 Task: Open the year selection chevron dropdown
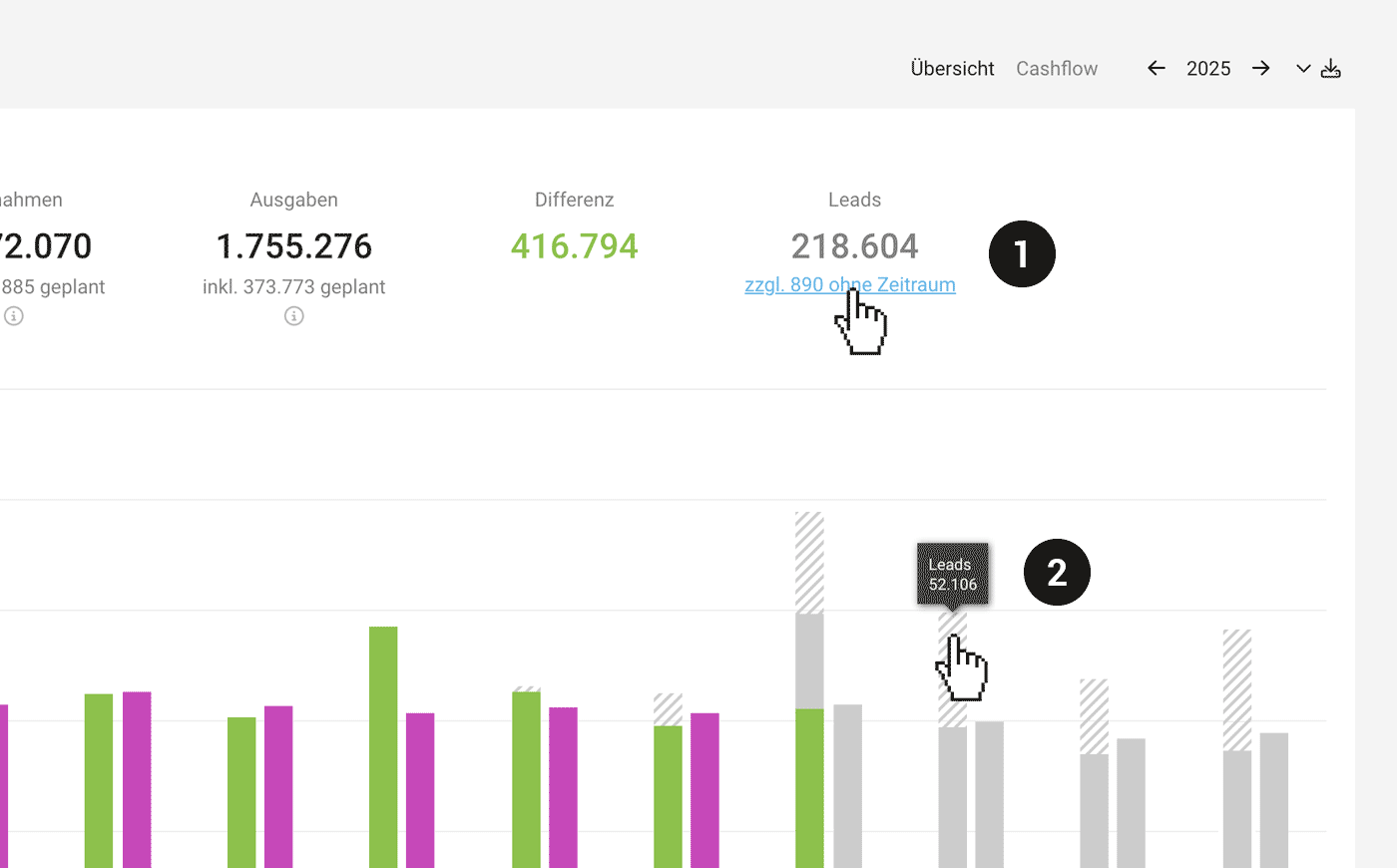pyautogui.click(x=1302, y=68)
